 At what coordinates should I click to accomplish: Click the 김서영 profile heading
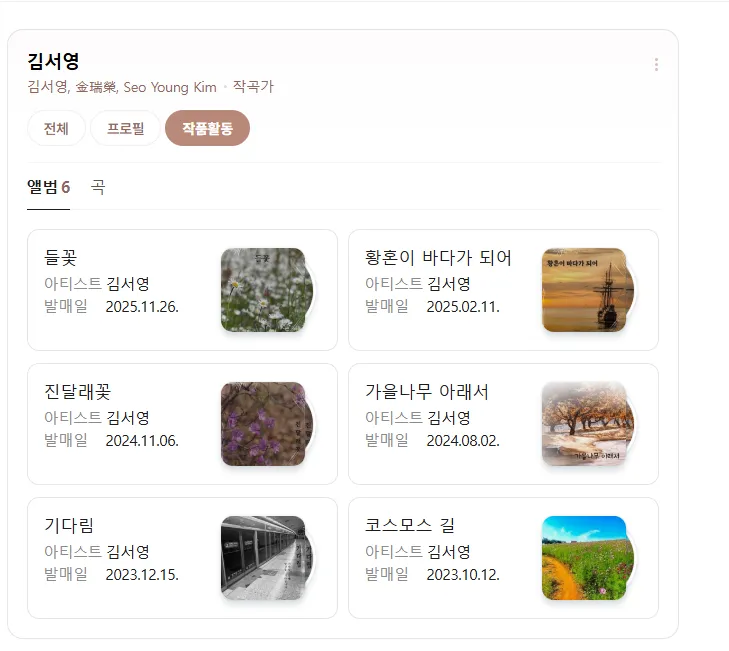click(53, 61)
